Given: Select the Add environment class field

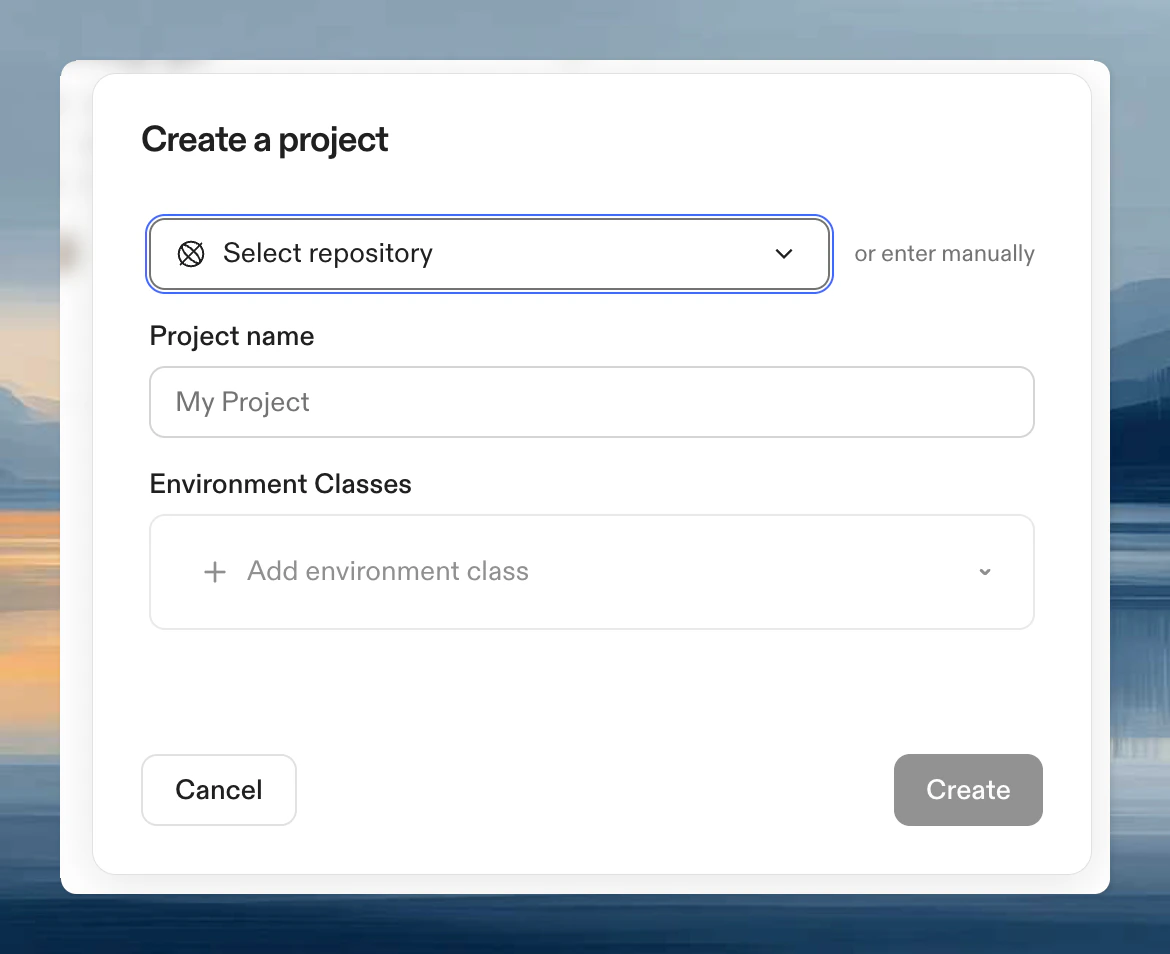Looking at the screenshot, I should [591, 572].
